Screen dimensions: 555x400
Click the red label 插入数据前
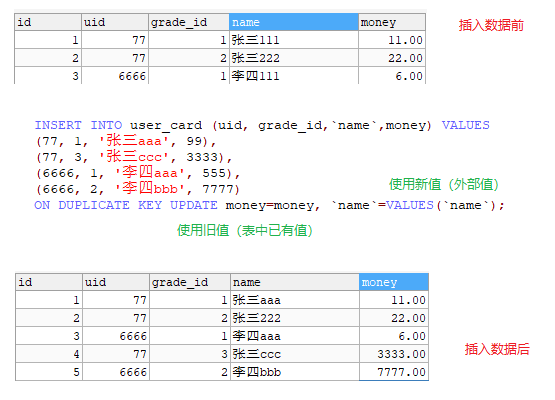pos(491,25)
